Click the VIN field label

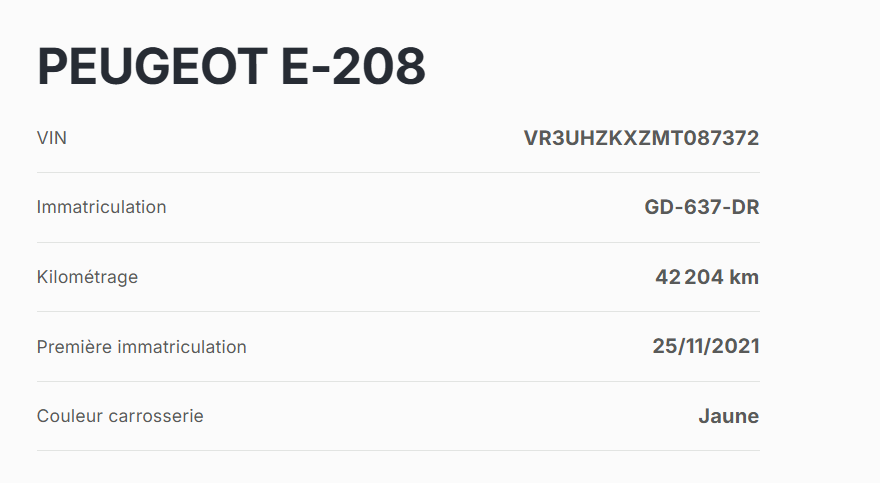(52, 138)
